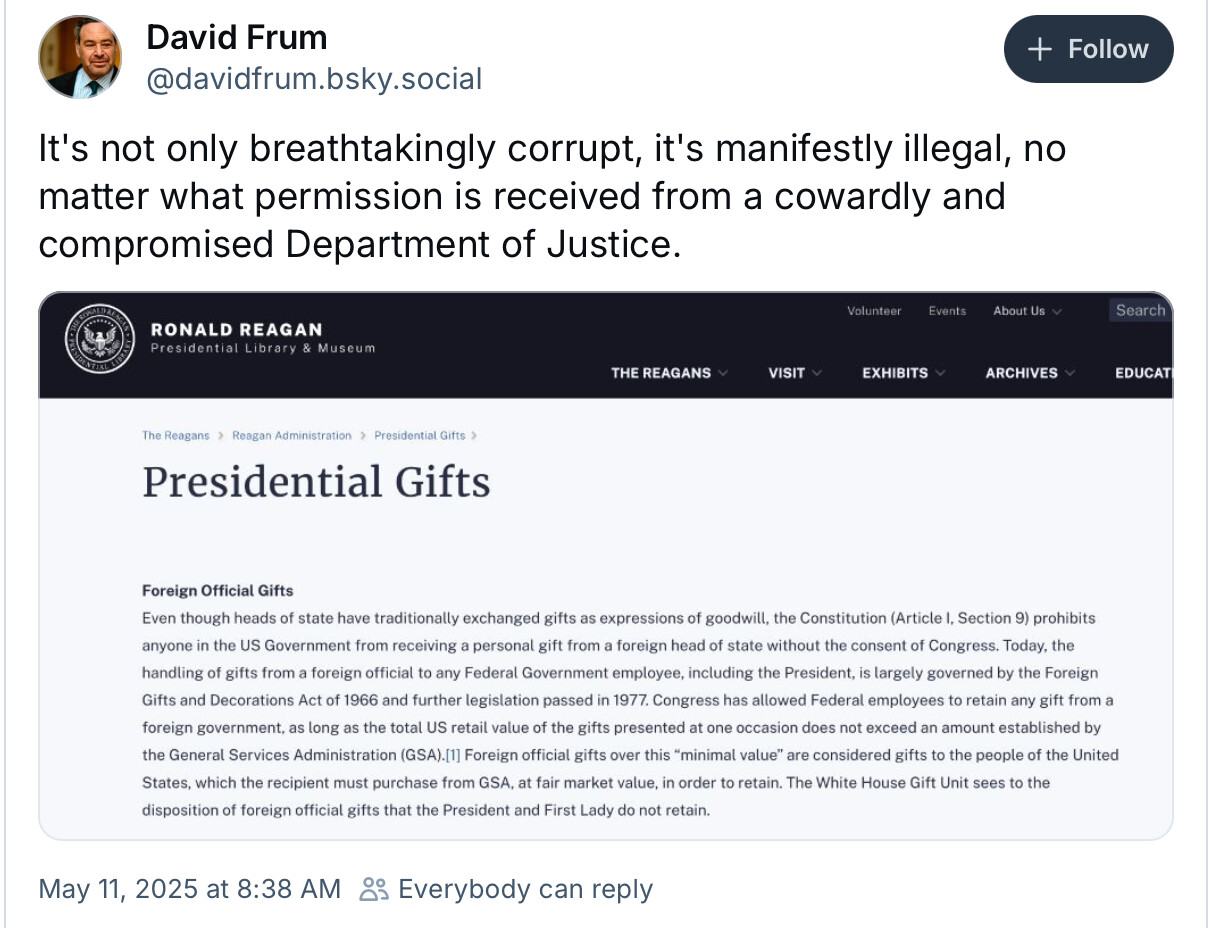This screenshot has height=928, width=1209.
Task: Open the Volunteer link
Action: [x=874, y=311]
